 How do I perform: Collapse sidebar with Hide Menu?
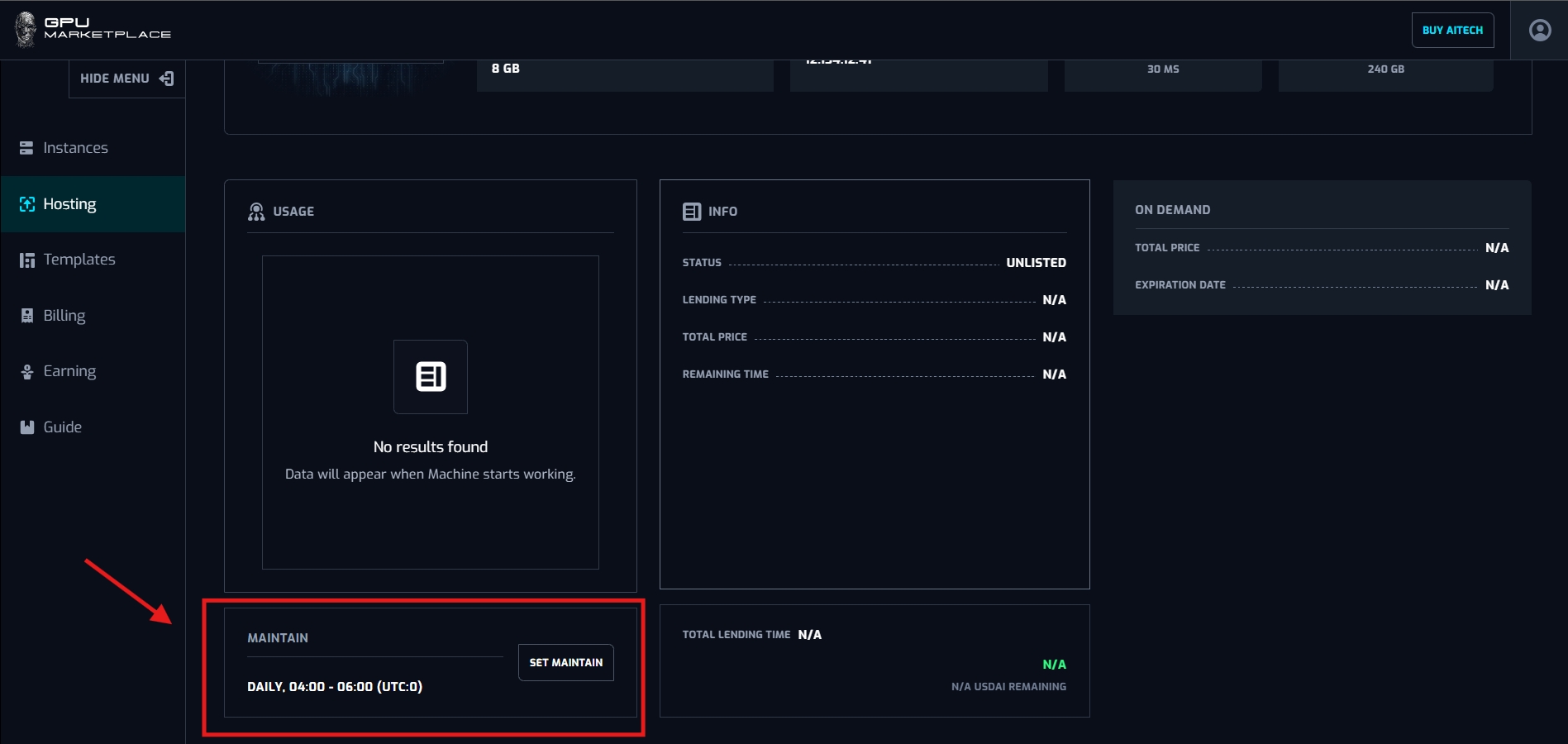tap(126, 79)
